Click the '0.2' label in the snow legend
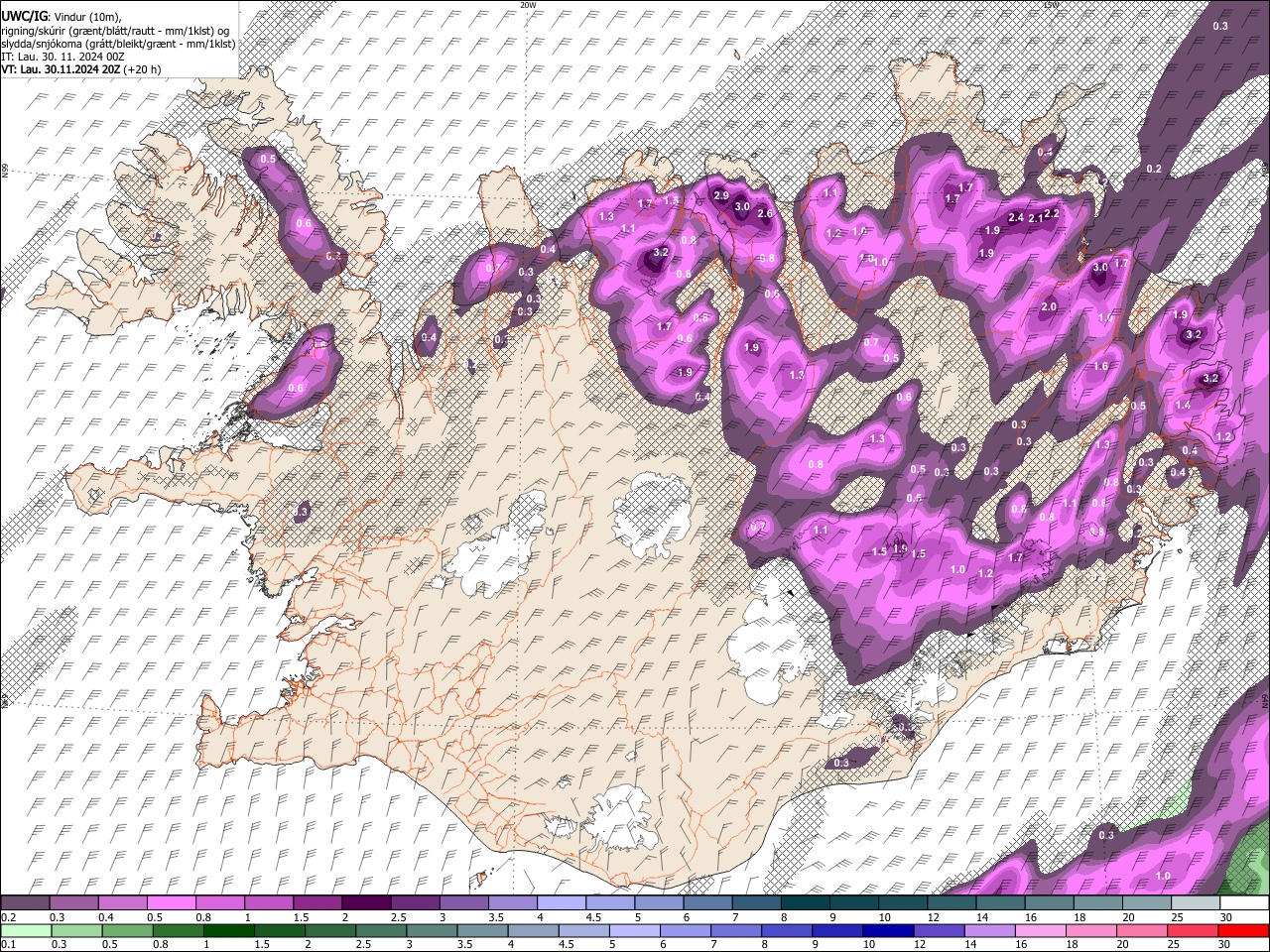This screenshot has width=1270, height=952. coord(8,917)
